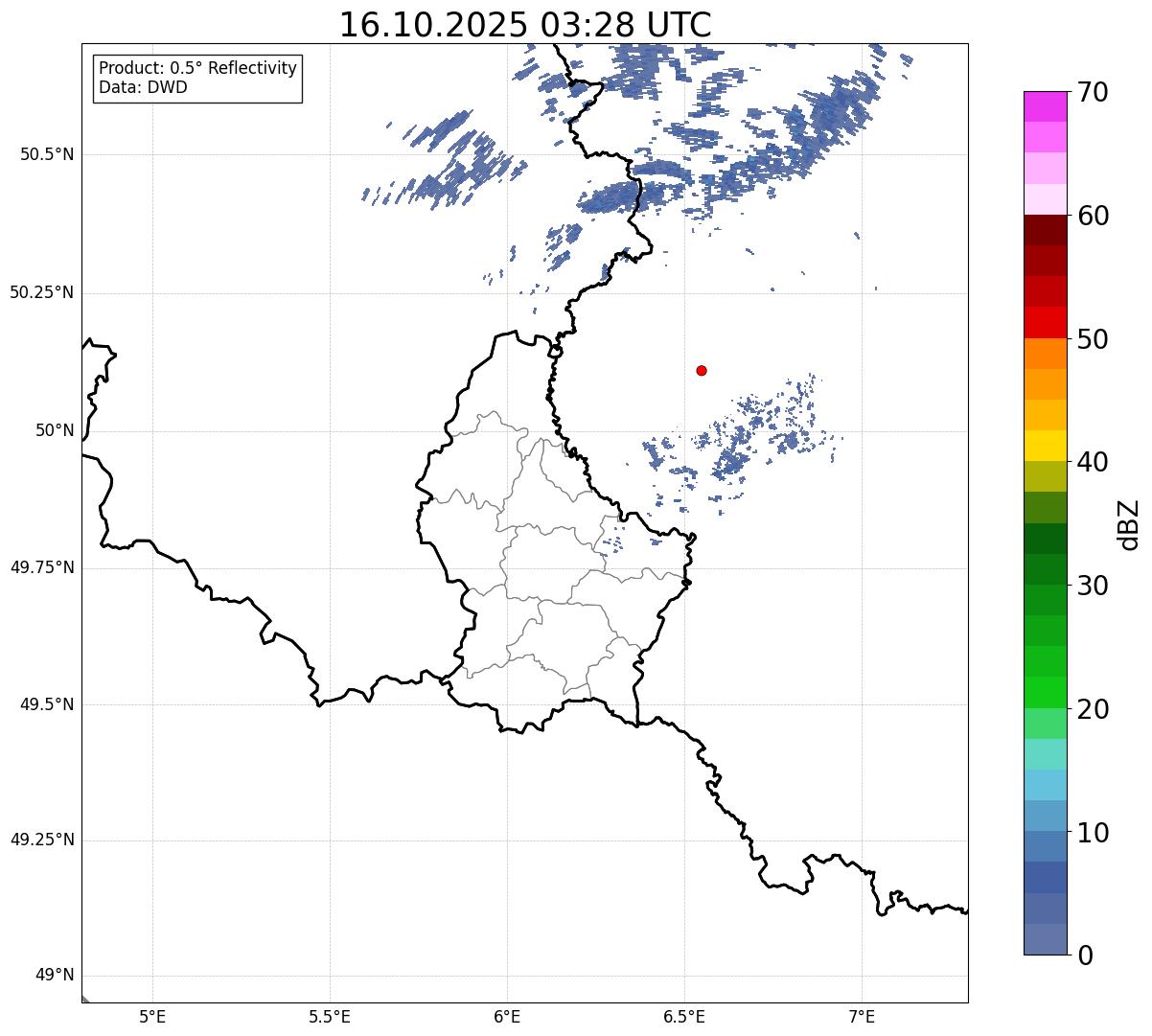Click the latitude label "50.5°N"
The image size is (1152, 1036).
tap(47, 154)
